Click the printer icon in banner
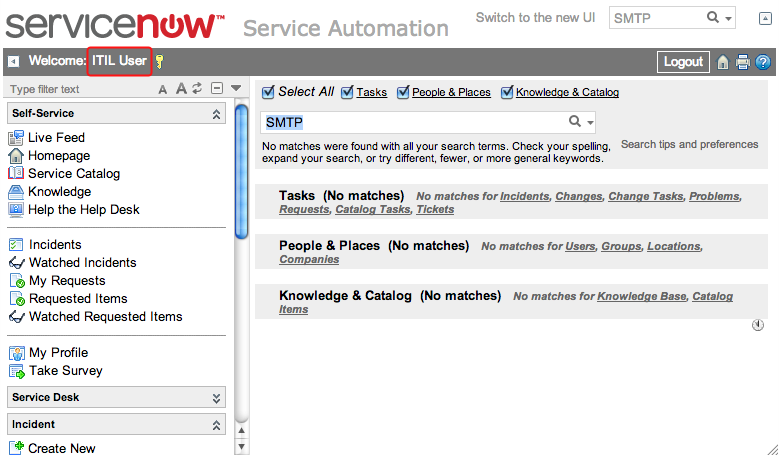The image size is (779, 456). coord(743,62)
